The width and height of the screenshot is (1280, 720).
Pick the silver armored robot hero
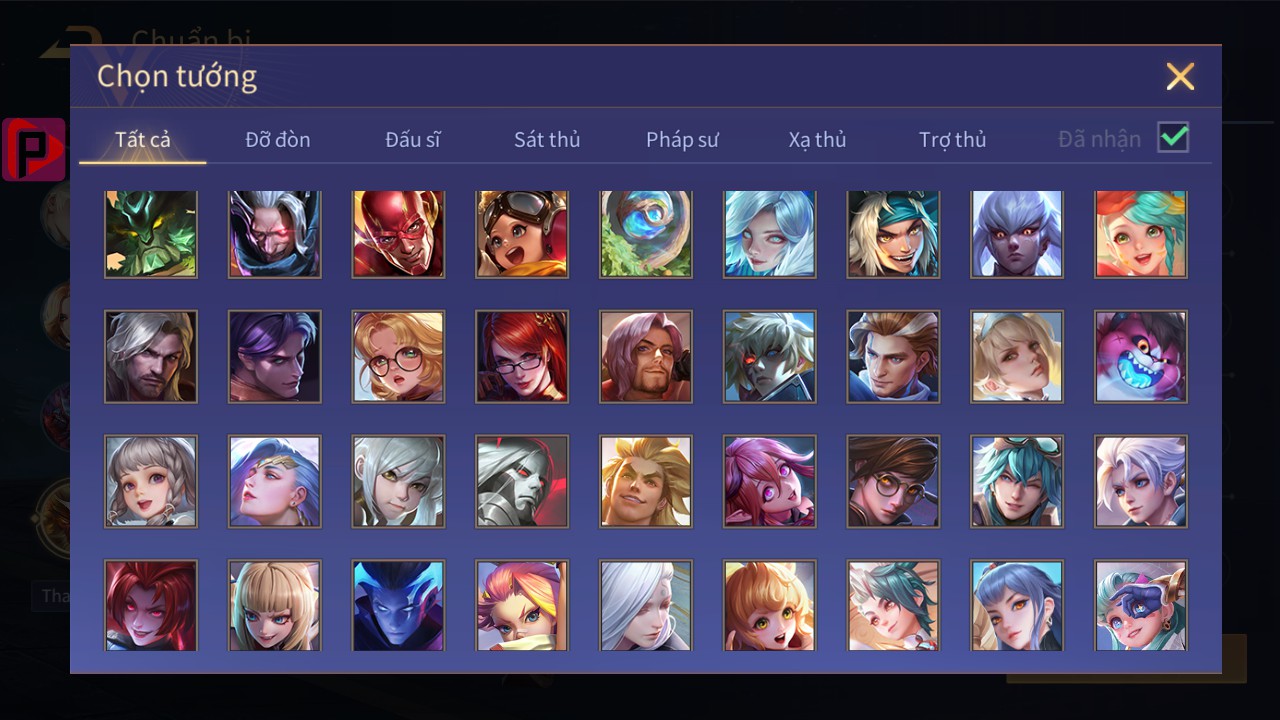(522, 481)
